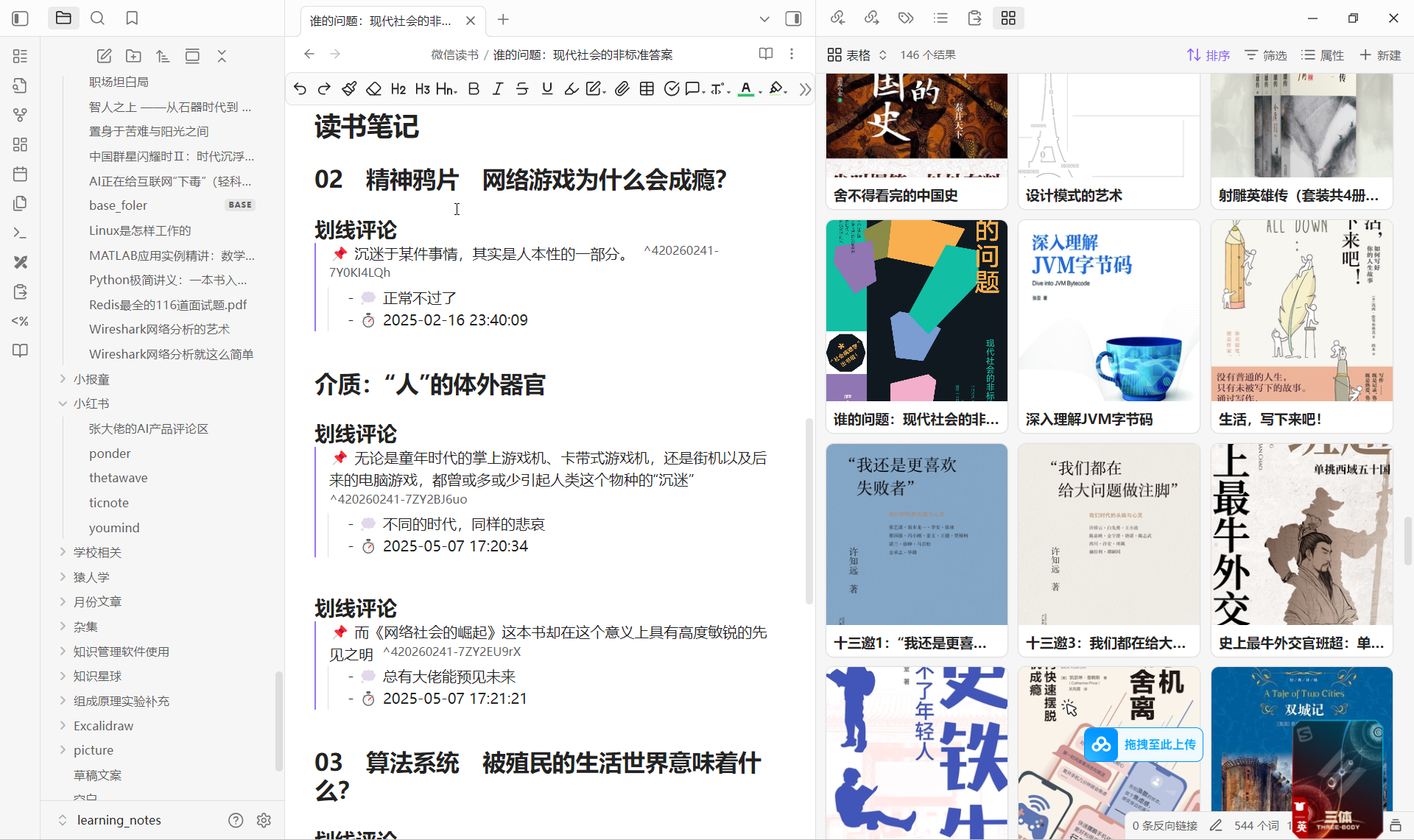Click the Bold formatting icon
This screenshot has width=1414, height=840.
click(474, 89)
